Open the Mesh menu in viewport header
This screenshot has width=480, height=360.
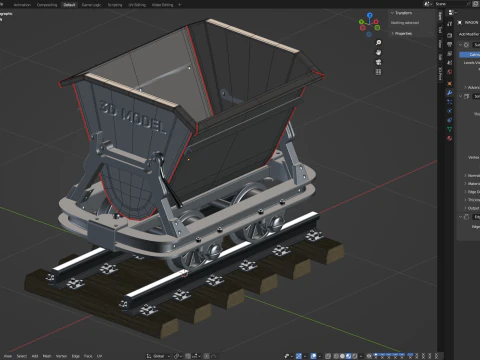pyautogui.click(x=47, y=356)
